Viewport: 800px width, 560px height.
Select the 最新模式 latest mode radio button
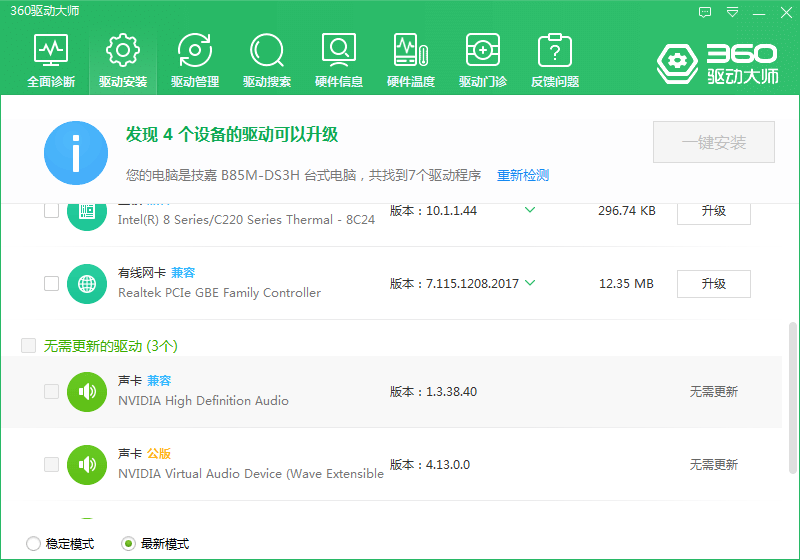point(128,544)
